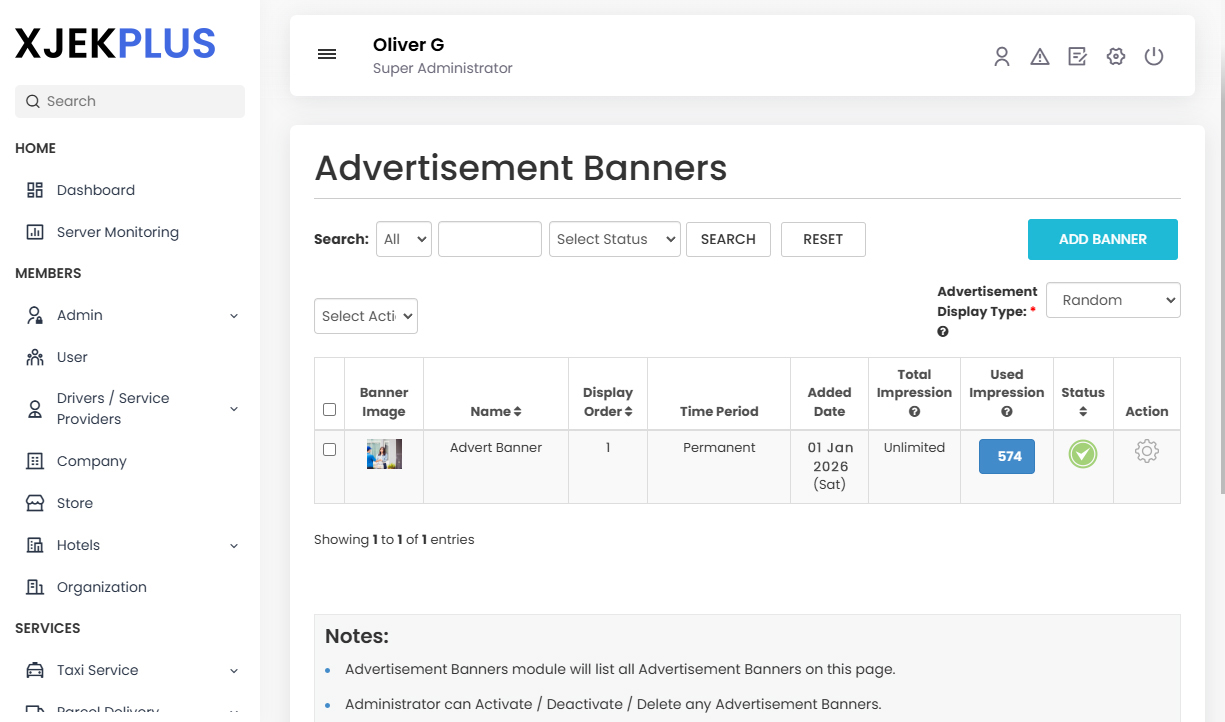Screen dimensions: 1225x722
Task: Open the Advertisement Display Type dropdown
Action: pyautogui.click(x=1113, y=300)
